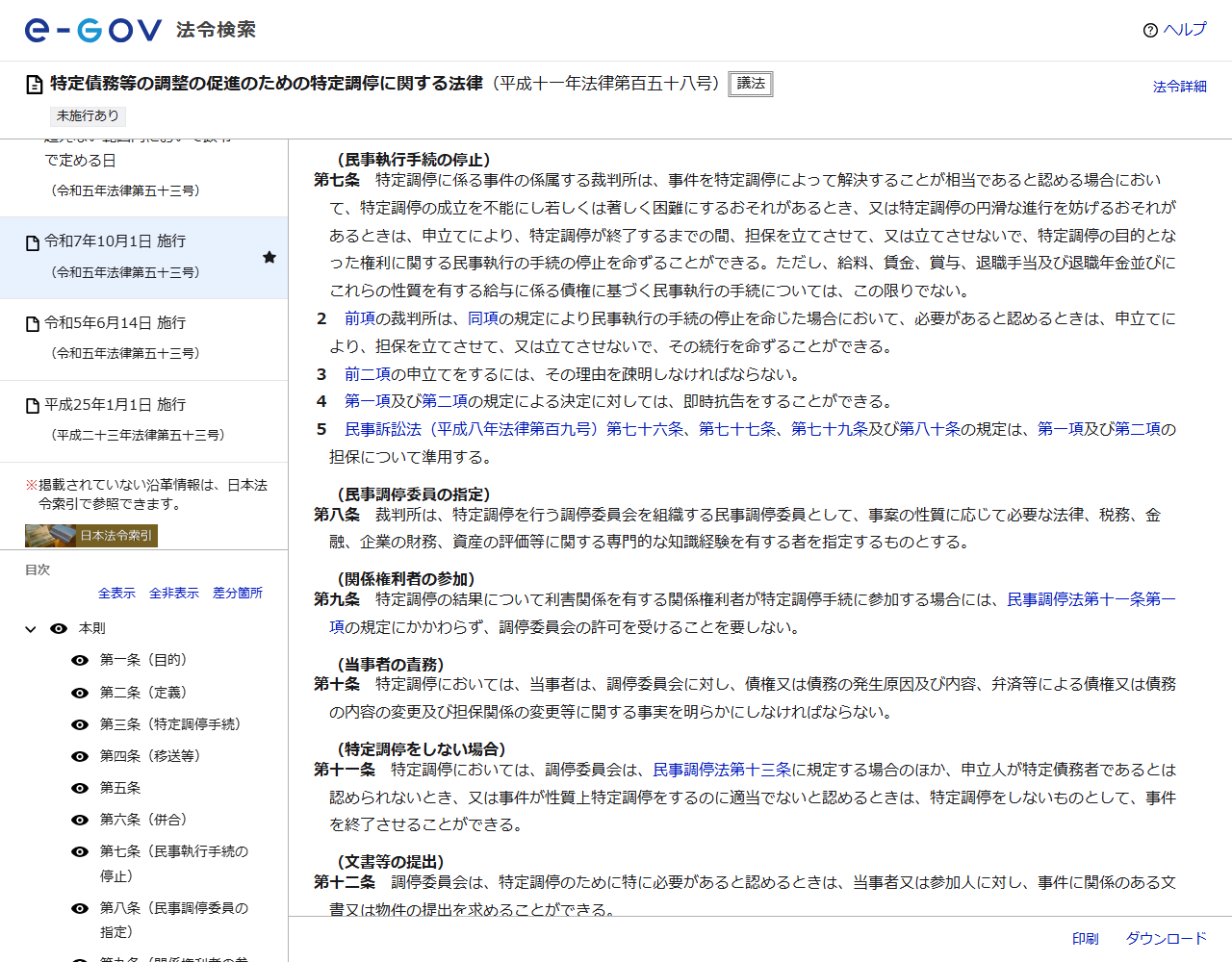Toggle visibility eye for 本則

pos(59,628)
